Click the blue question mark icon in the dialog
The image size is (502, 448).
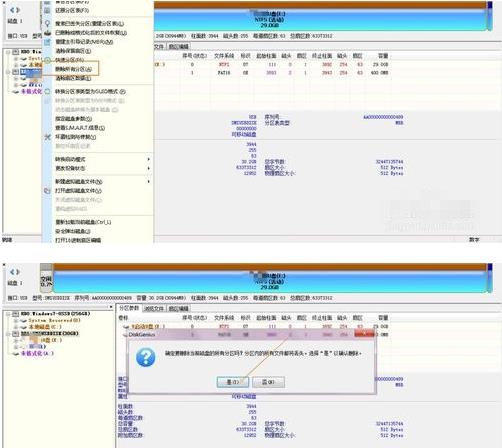click(x=146, y=357)
